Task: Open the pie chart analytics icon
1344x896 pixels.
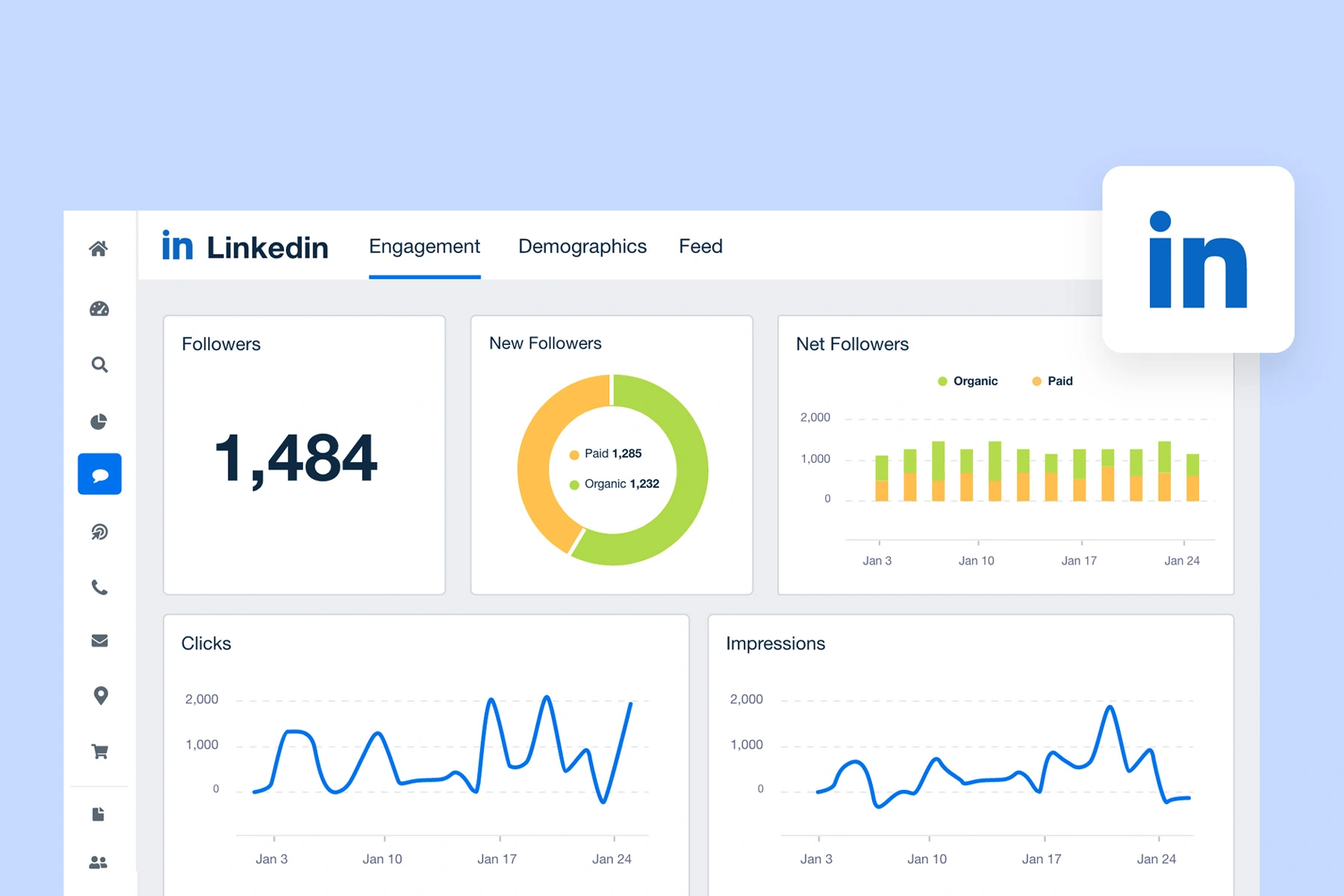Action: (x=99, y=422)
